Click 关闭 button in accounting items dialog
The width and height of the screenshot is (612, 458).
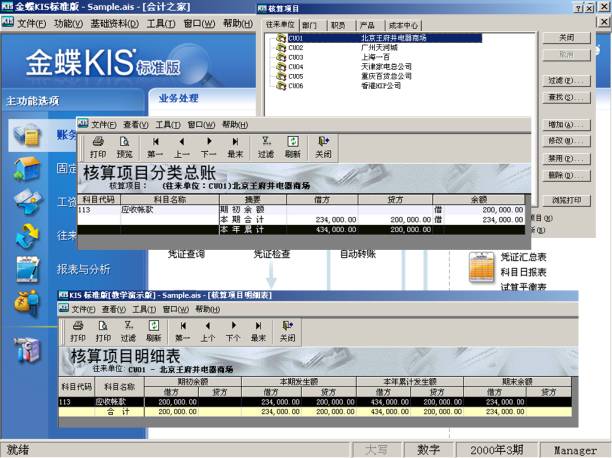tap(566, 38)
